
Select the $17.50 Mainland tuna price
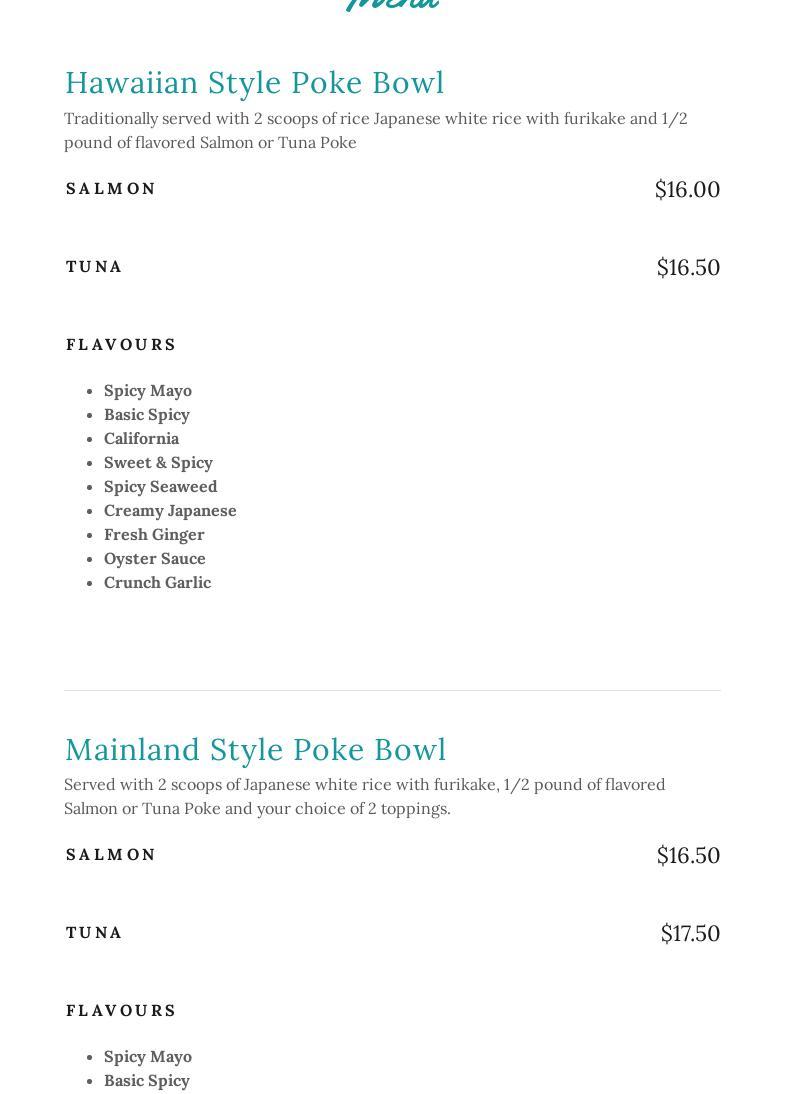point(690,933)
